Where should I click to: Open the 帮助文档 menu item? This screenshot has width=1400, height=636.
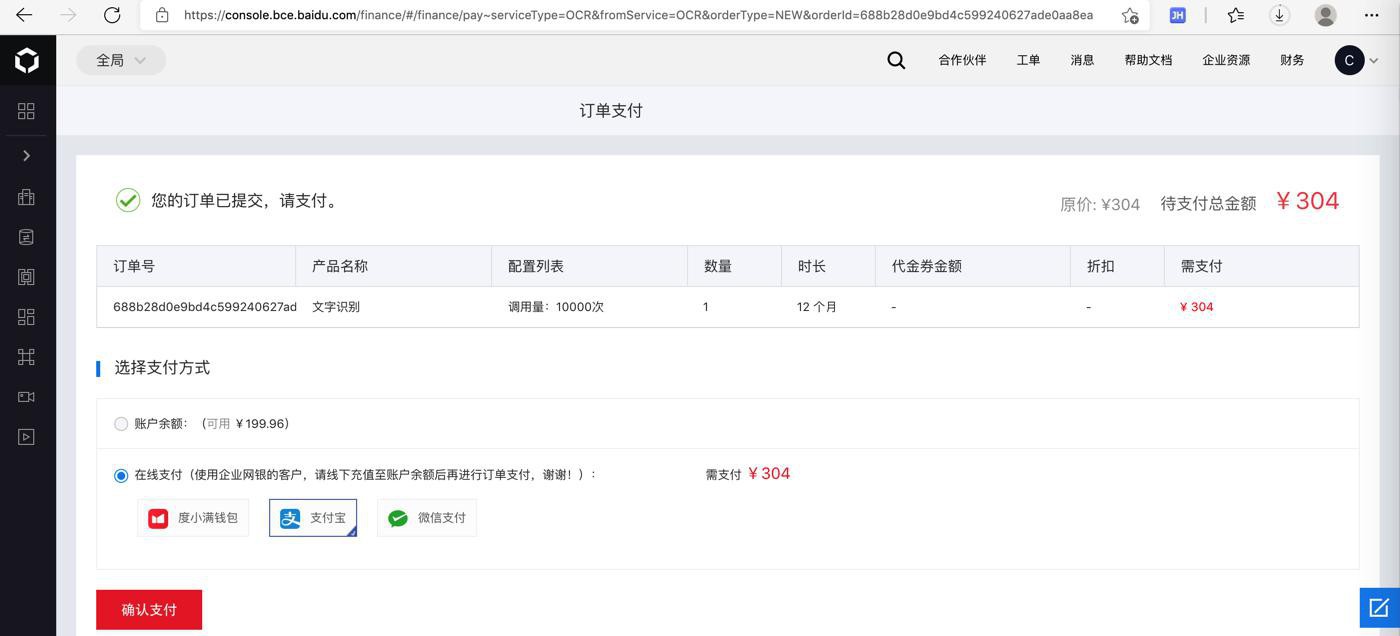(1148, 60)
